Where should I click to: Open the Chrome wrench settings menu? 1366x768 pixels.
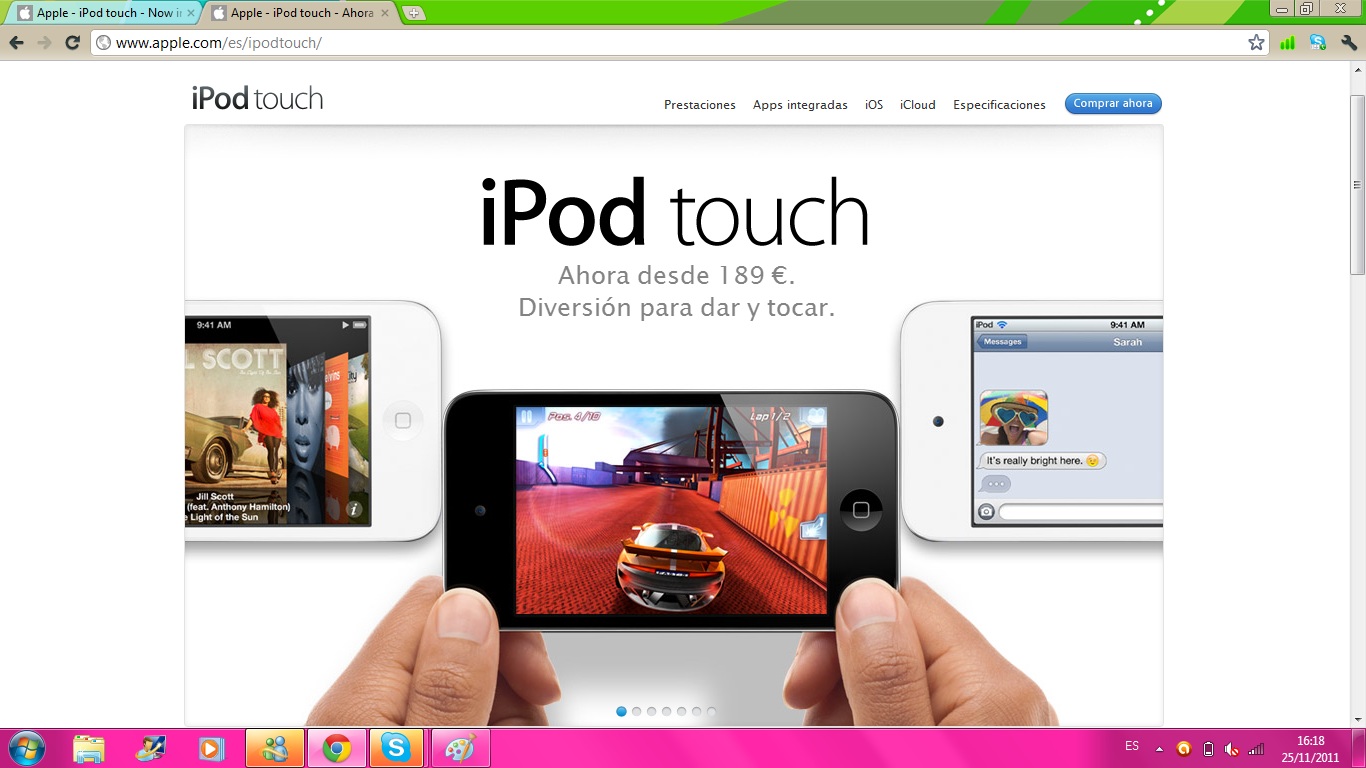tap(1348, 42)
